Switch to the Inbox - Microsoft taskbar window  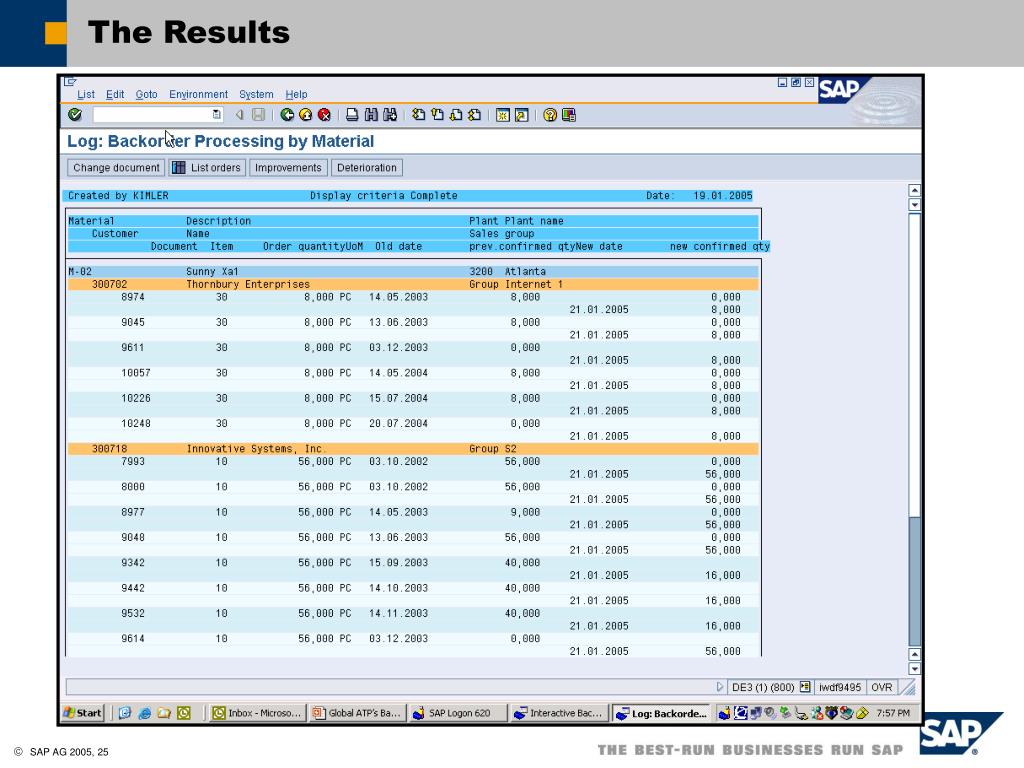tap(257, 713)
